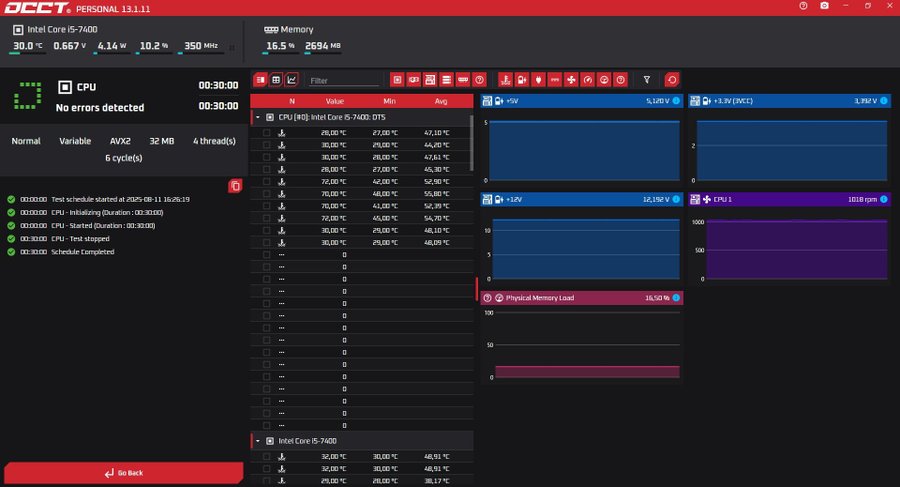Click 'CPU - Test stopped' log entry
The width and height of the screenshot is (900, 487).
80,238
